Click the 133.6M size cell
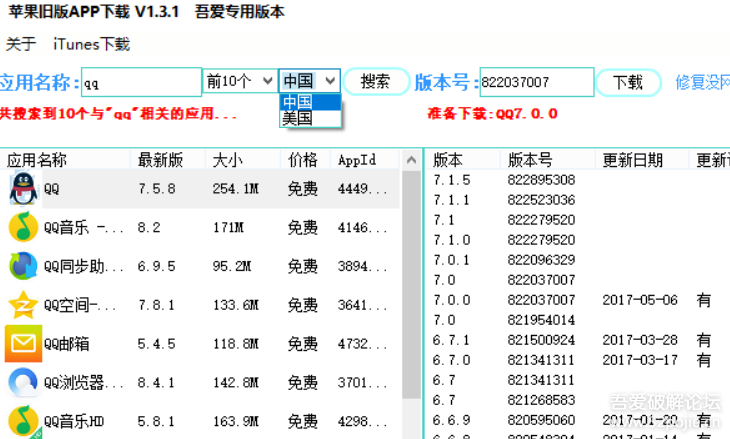The height and width of the screenshot is (439, 730). tap(236, 305)
